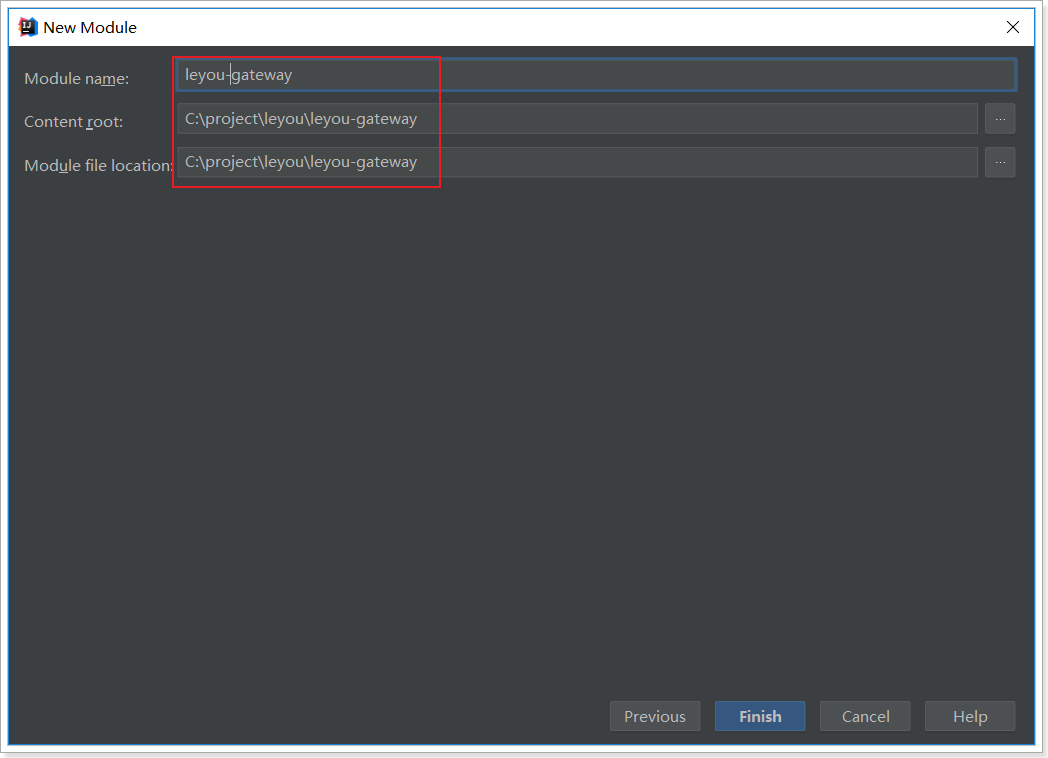Click the Module name label

click(x=77, y=79)
